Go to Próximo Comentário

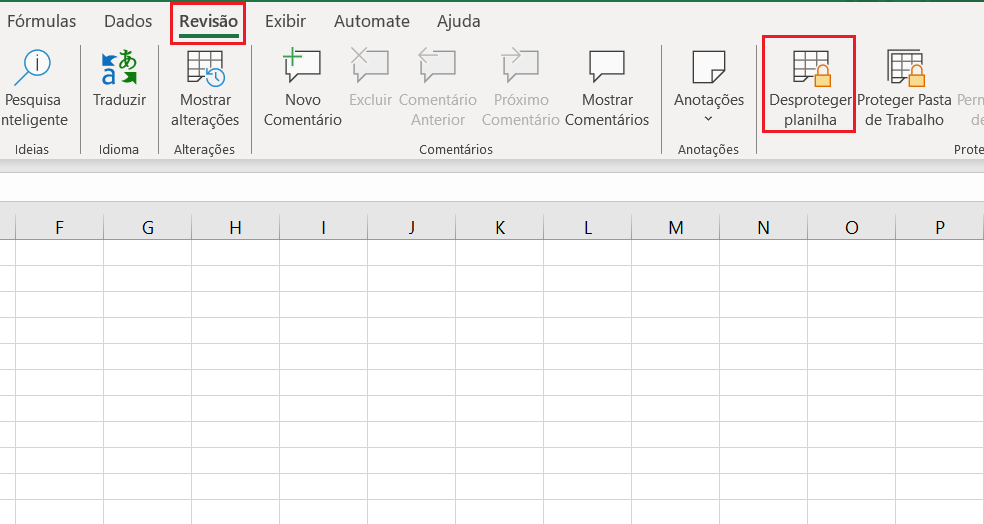(x=520, y=88)
